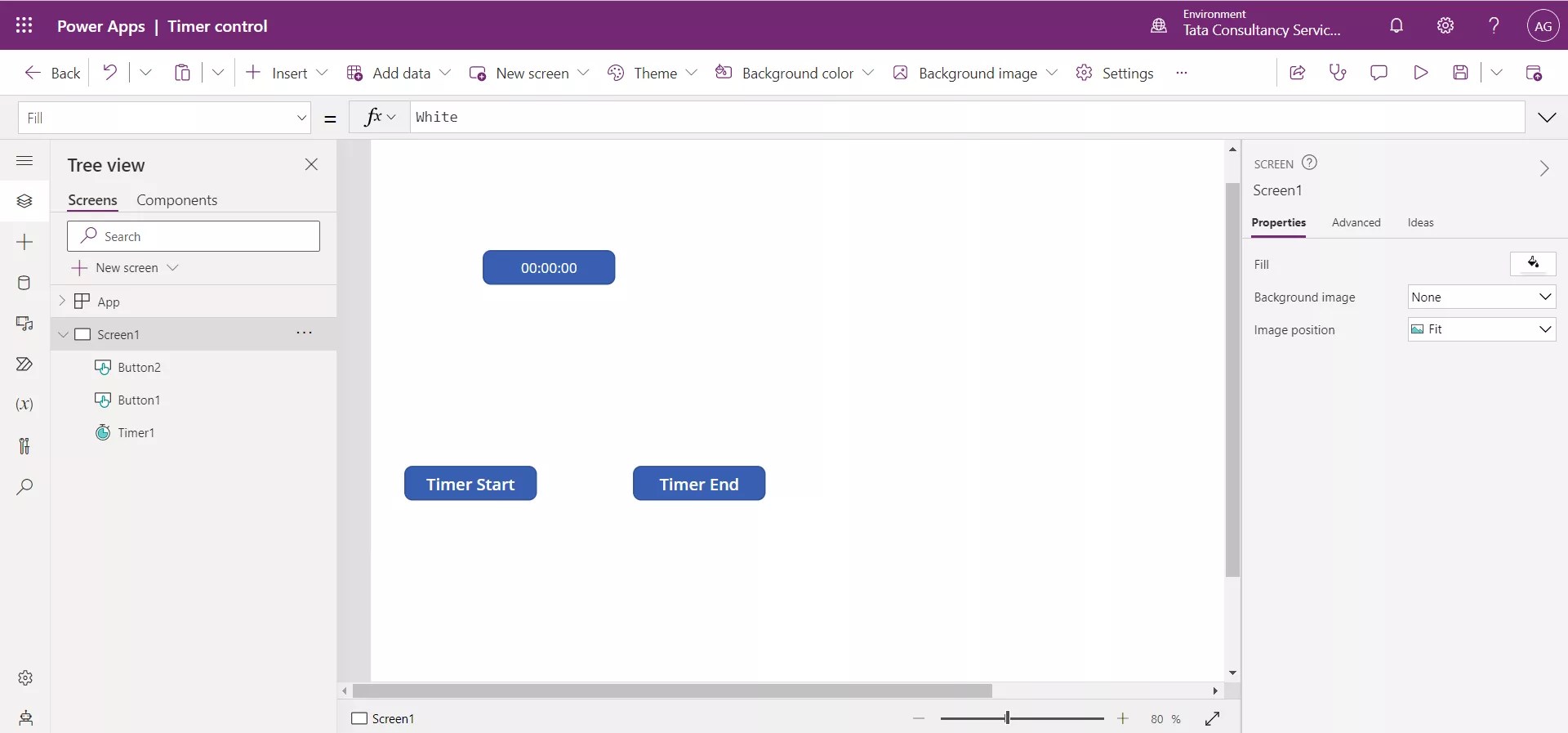Open the header settings gear

1445,25
